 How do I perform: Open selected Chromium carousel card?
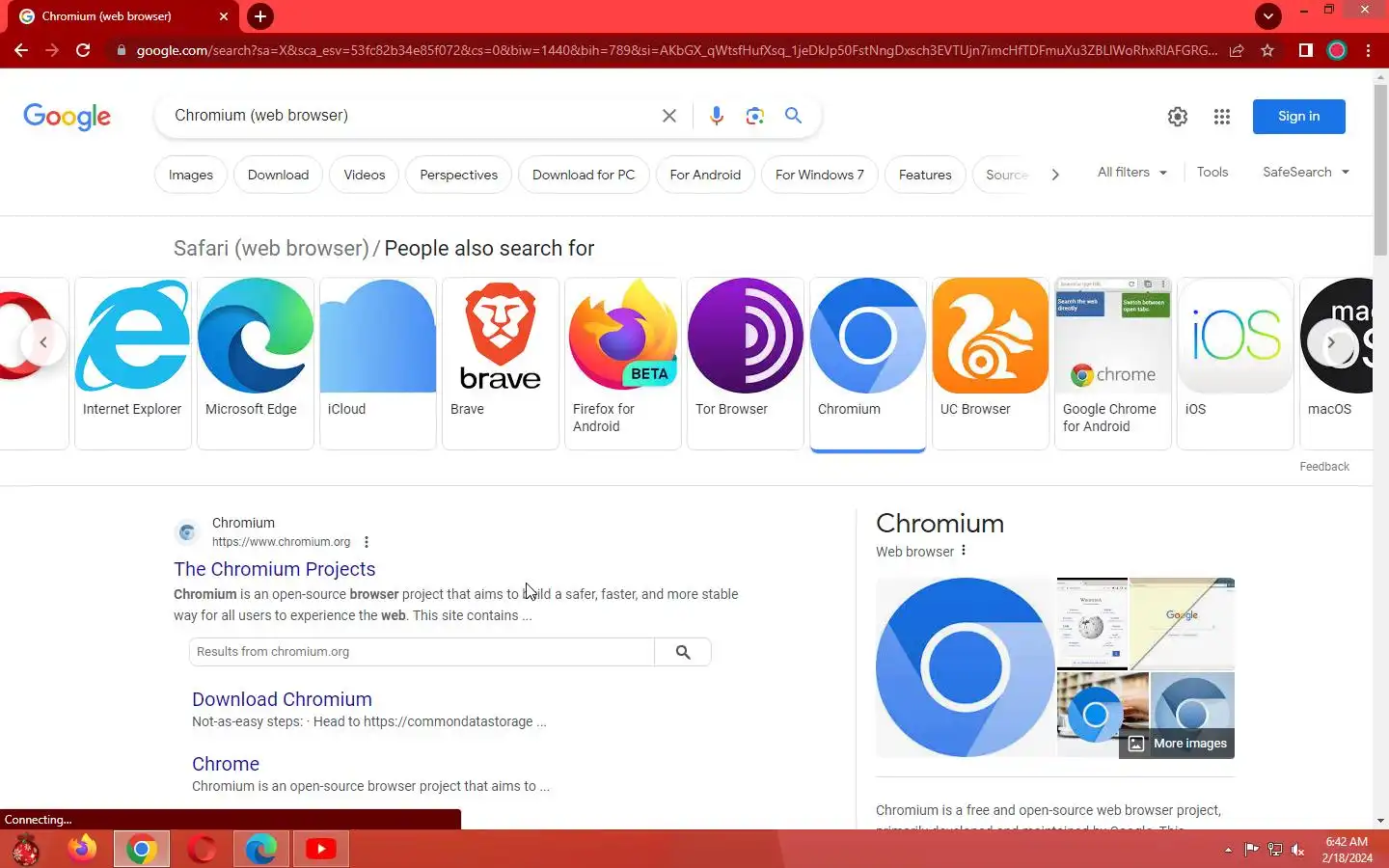click(868, 363)
